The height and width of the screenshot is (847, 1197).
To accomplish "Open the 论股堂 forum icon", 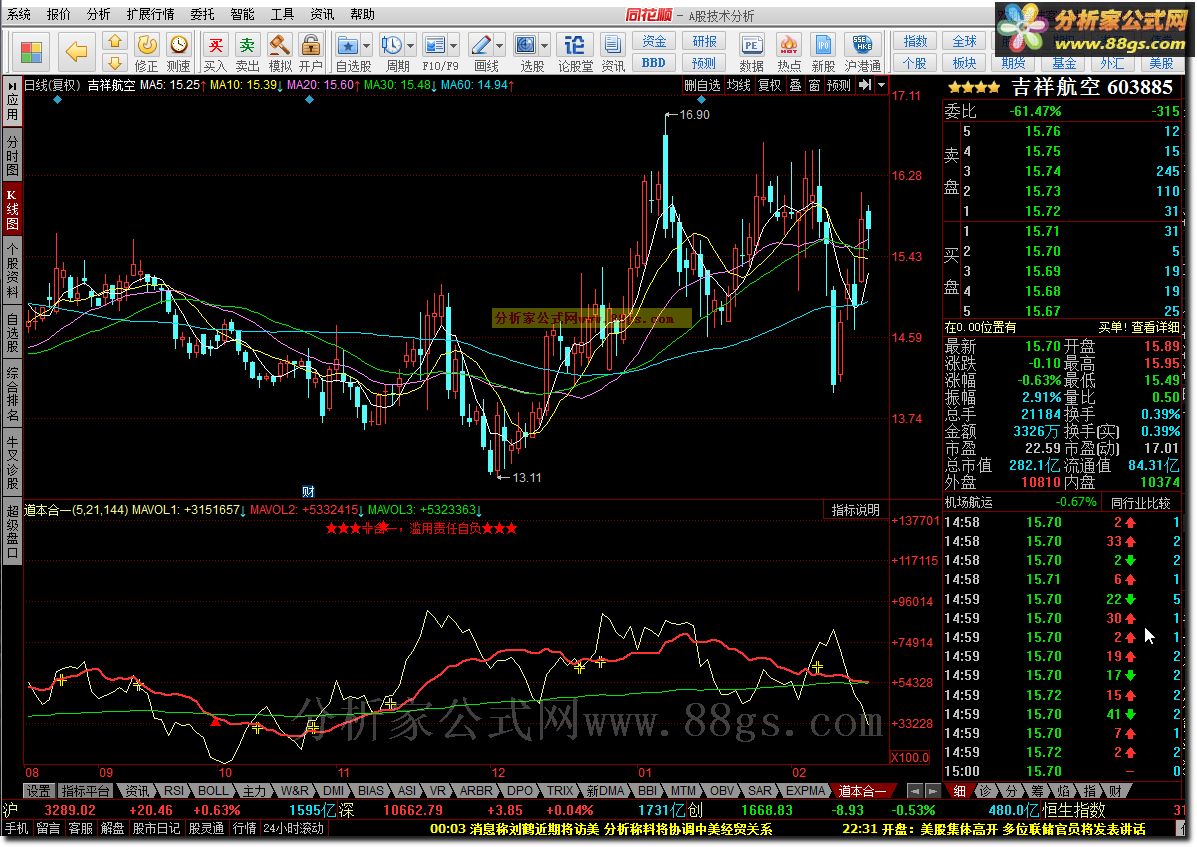I will pos(575,52).
